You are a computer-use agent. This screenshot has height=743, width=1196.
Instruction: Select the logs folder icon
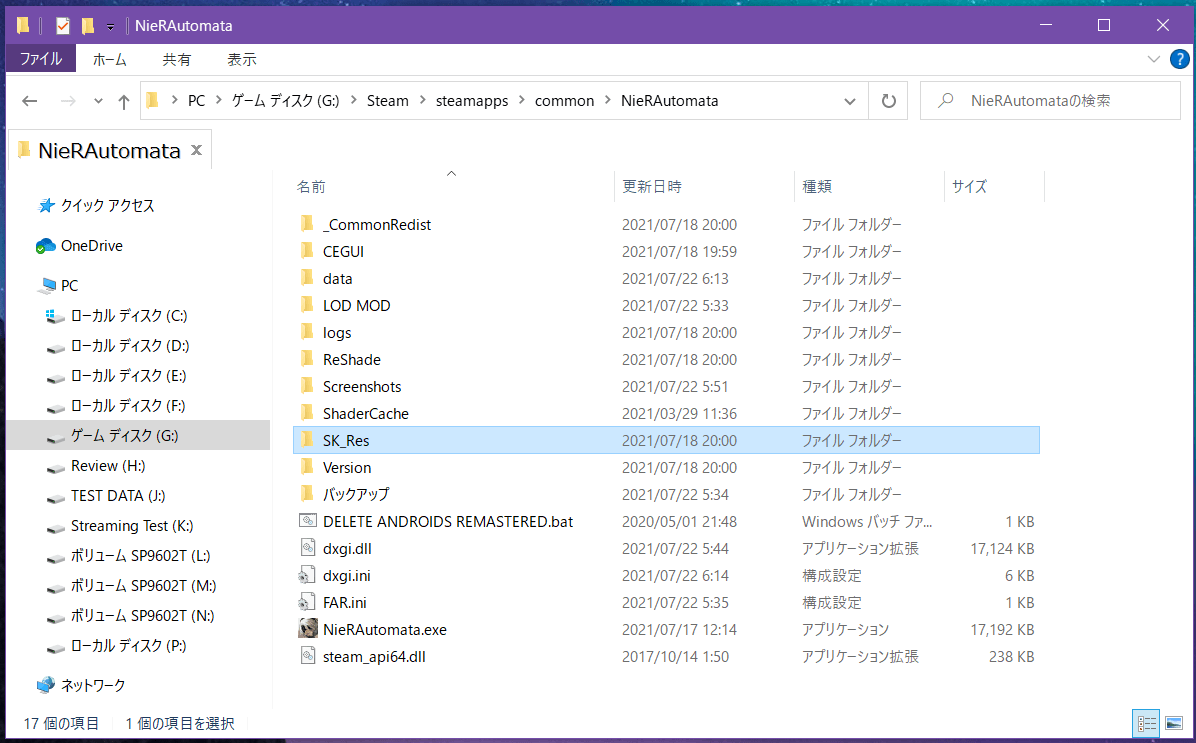pyautogui.click(x=307, y=332)
